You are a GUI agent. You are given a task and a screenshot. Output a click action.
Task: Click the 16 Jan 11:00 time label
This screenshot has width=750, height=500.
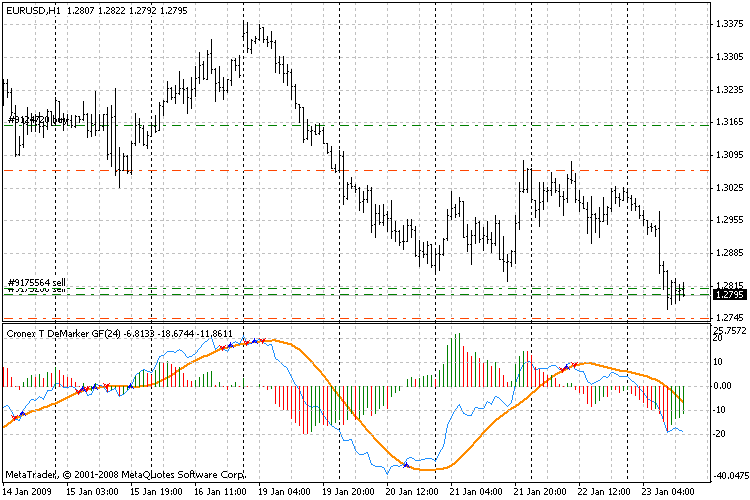pyautogui.click(x=220, y=491)
